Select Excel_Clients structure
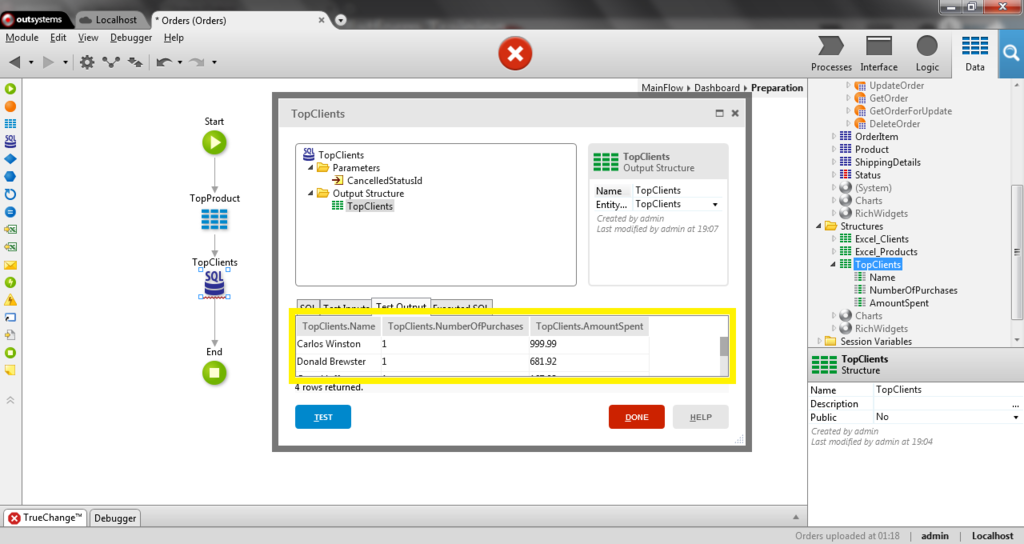The width and height of the screenshot is (1024, 544). [881, 239]
